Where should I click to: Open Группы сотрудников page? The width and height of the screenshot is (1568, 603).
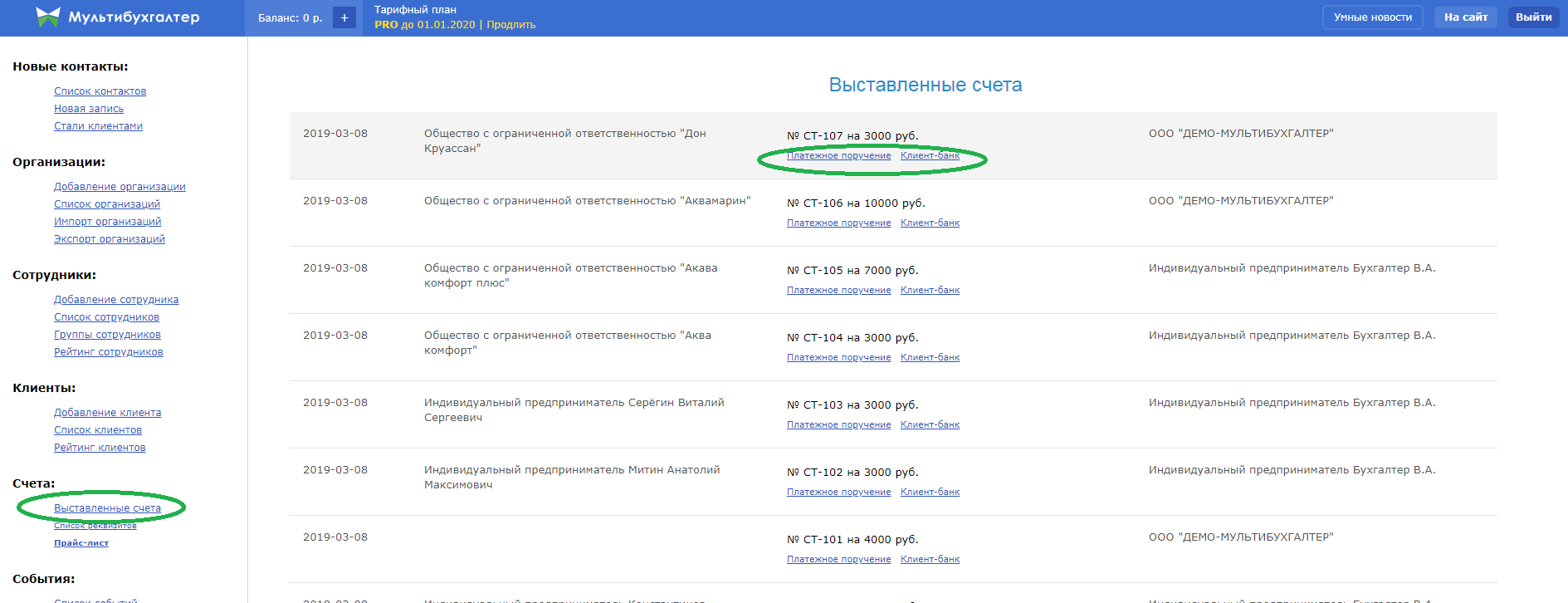pos(107,335)
